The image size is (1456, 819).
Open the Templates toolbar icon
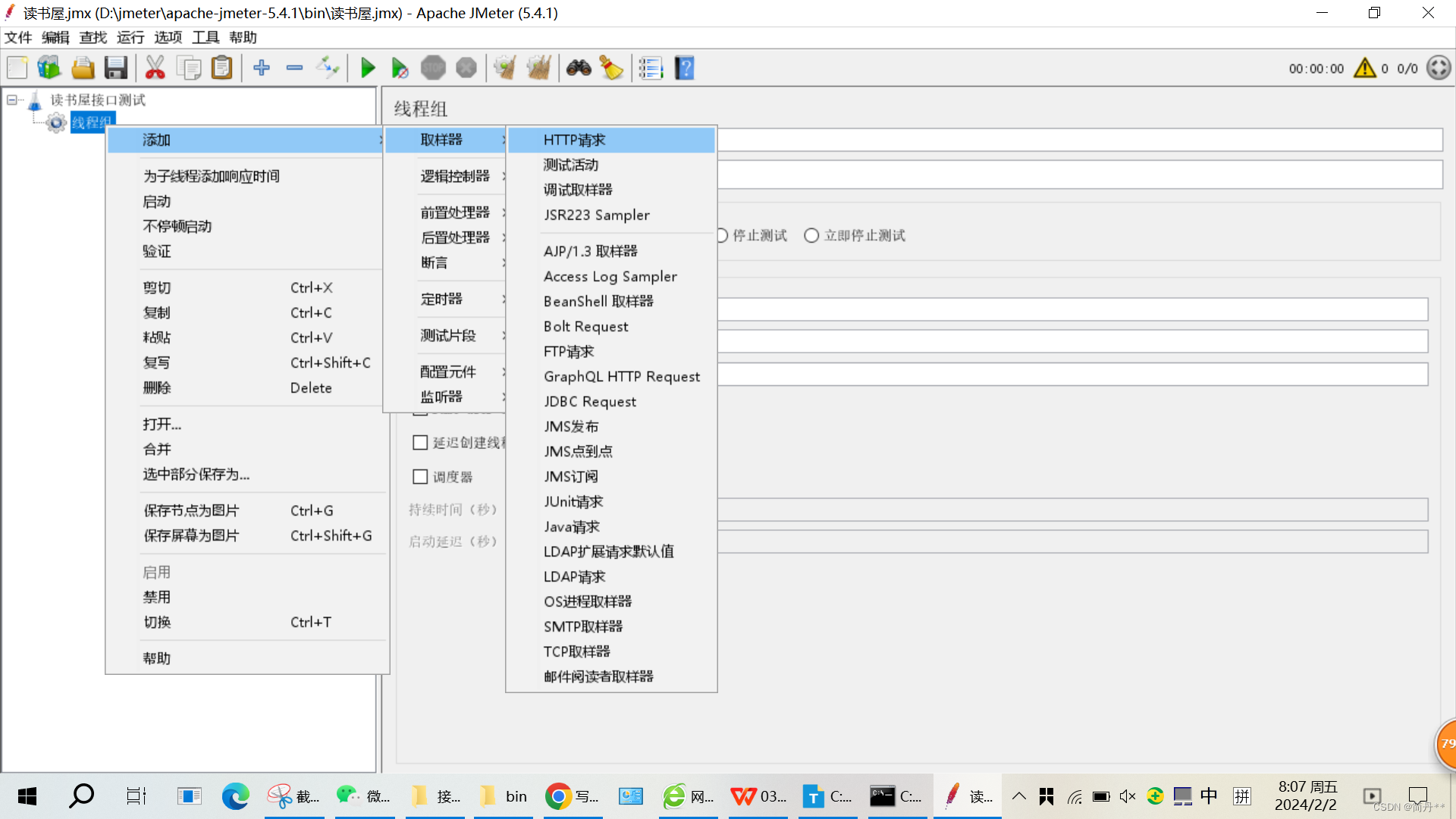click(49, 68)
